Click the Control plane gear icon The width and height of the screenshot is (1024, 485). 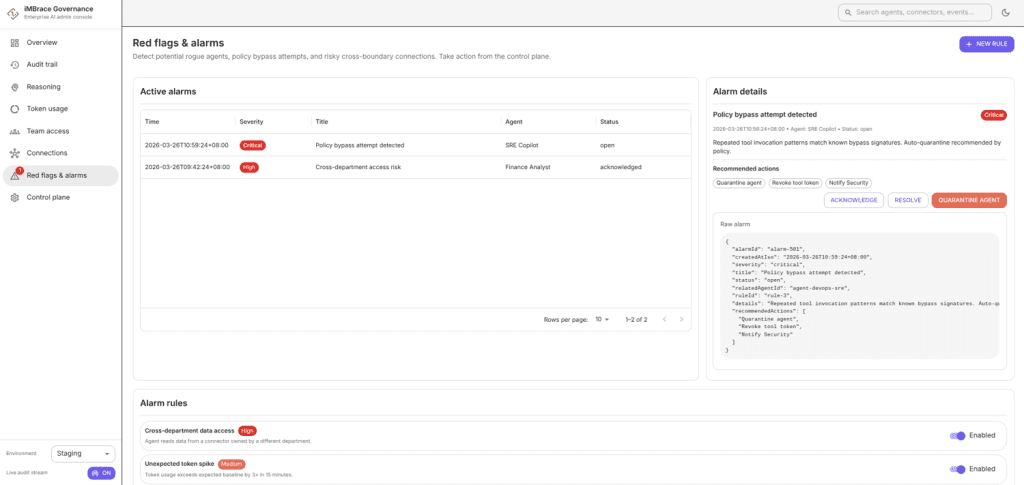pos(15,197)
